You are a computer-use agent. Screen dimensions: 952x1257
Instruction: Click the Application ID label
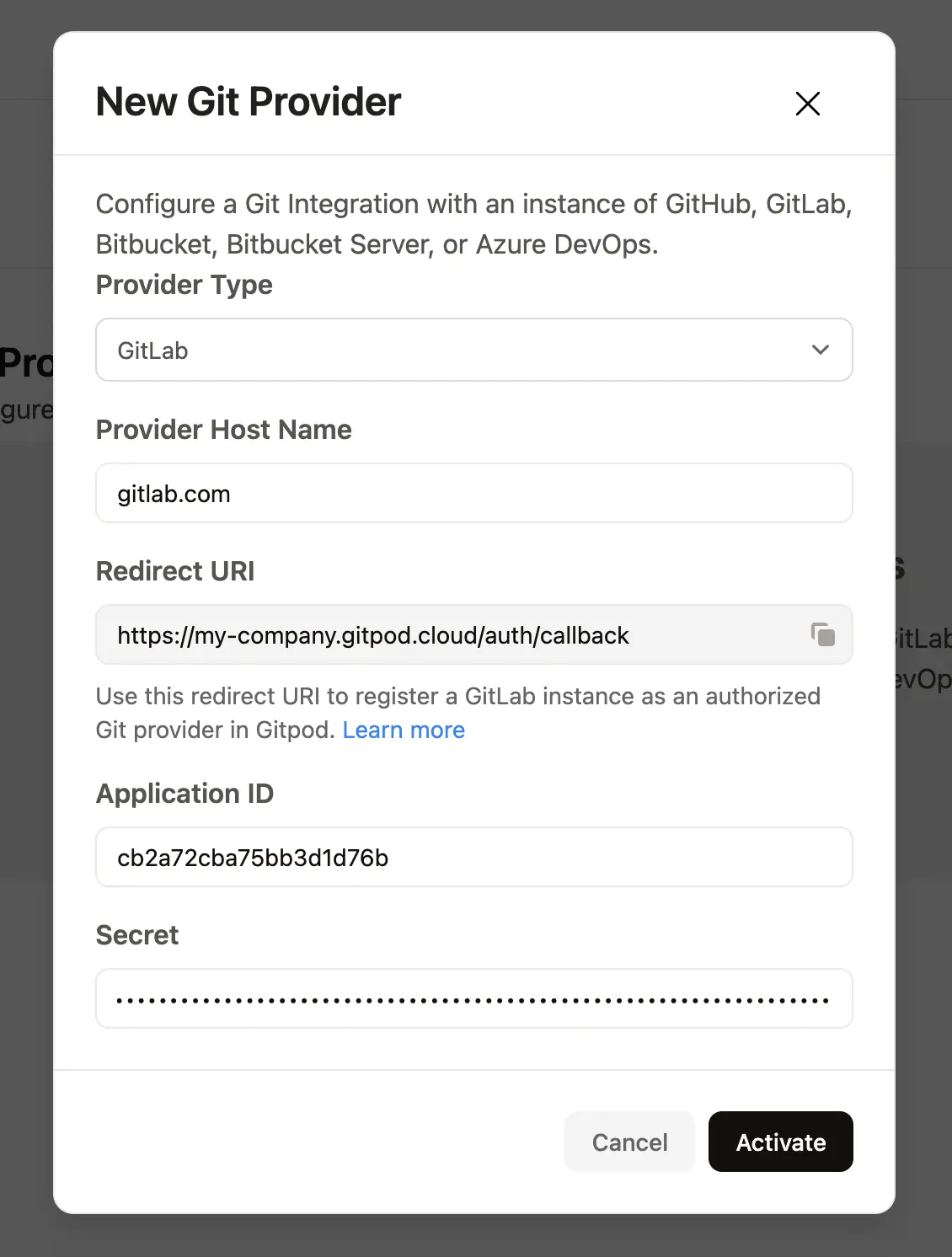click(185, 794)
